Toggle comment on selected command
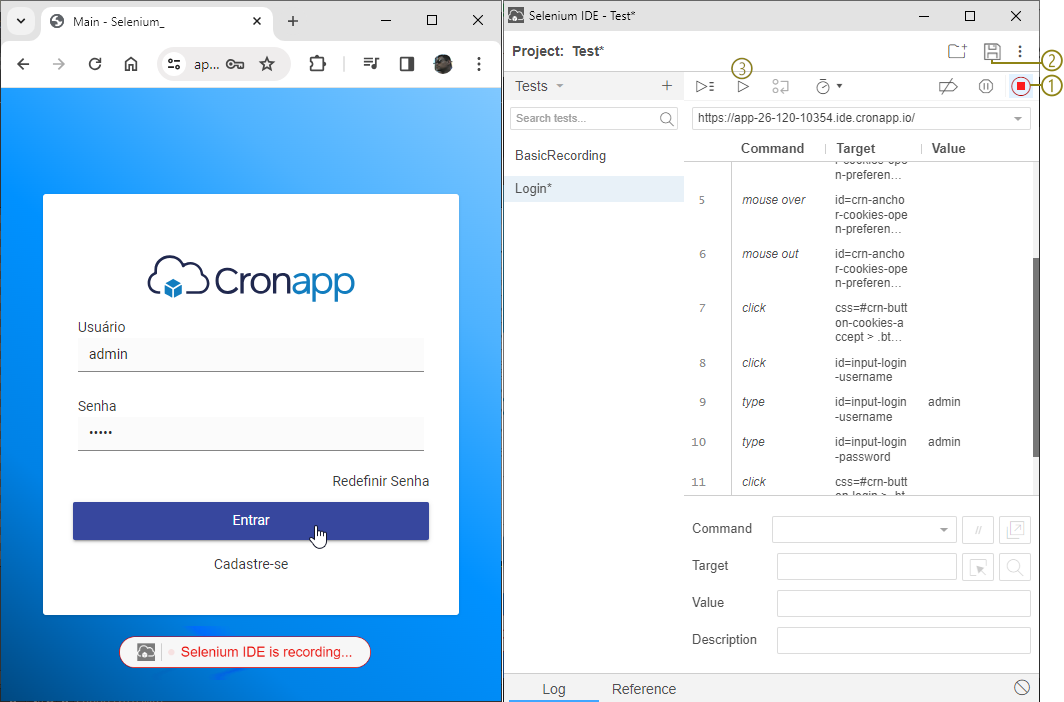This screenshot has height=702, width=1064. [978, 530]
